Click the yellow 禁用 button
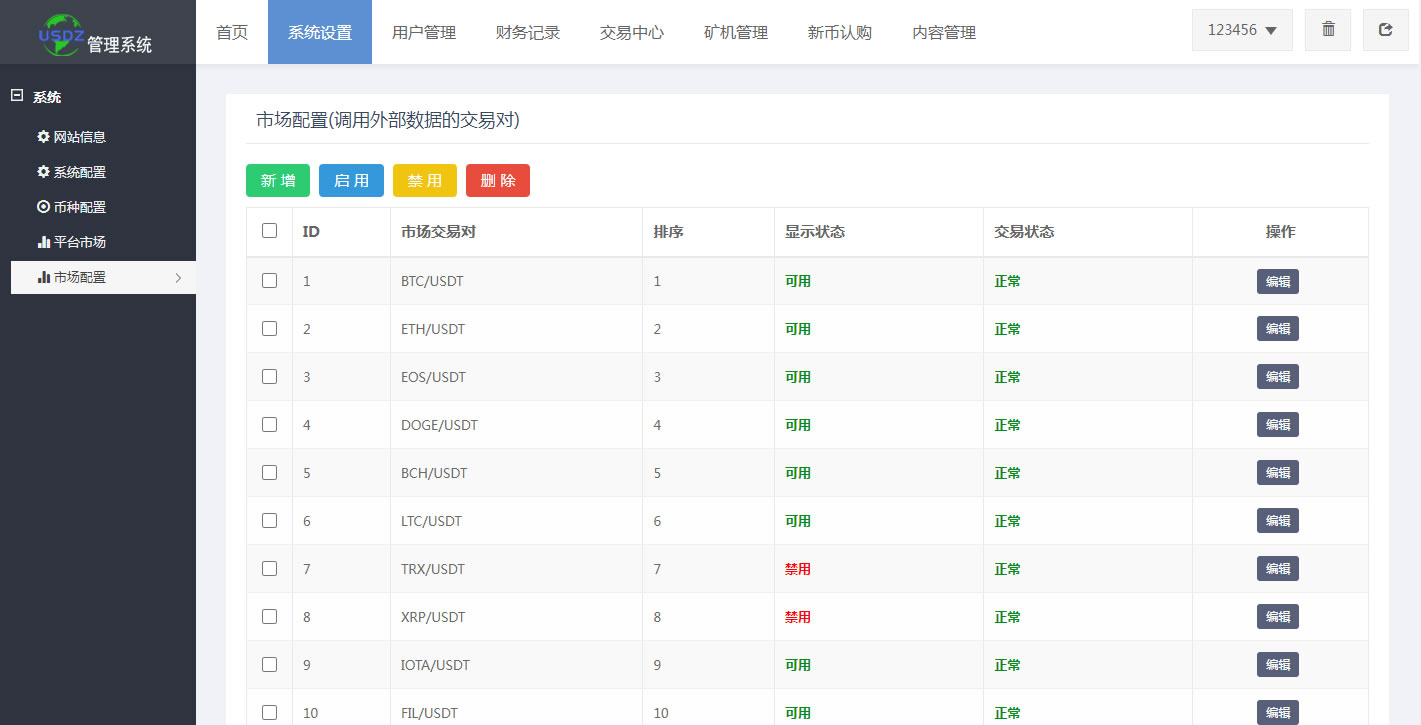Viewport: 1421px width, 725px height. click(425, 180)
